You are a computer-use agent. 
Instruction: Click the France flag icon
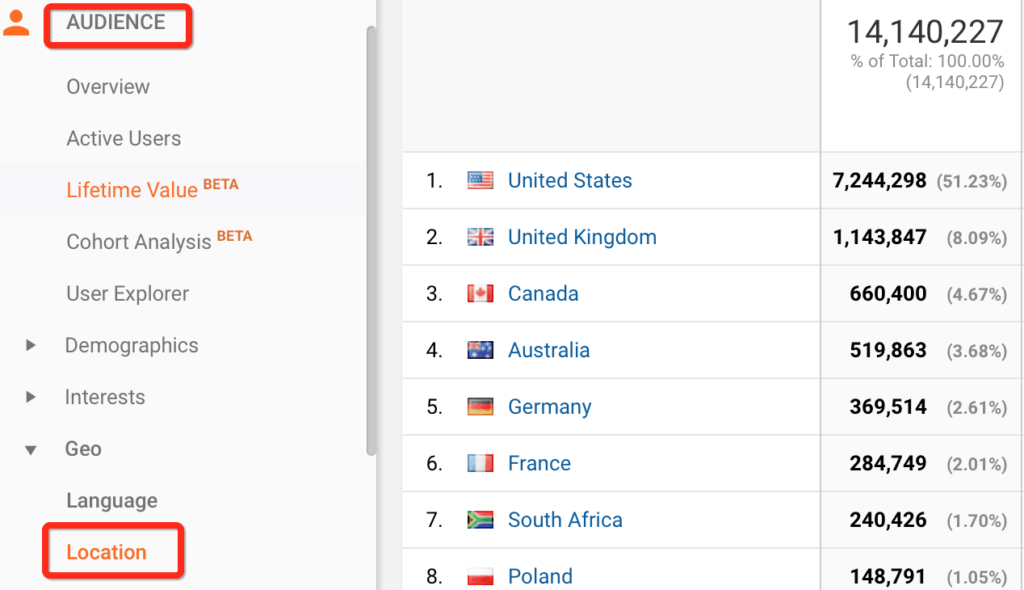[480, 463]
